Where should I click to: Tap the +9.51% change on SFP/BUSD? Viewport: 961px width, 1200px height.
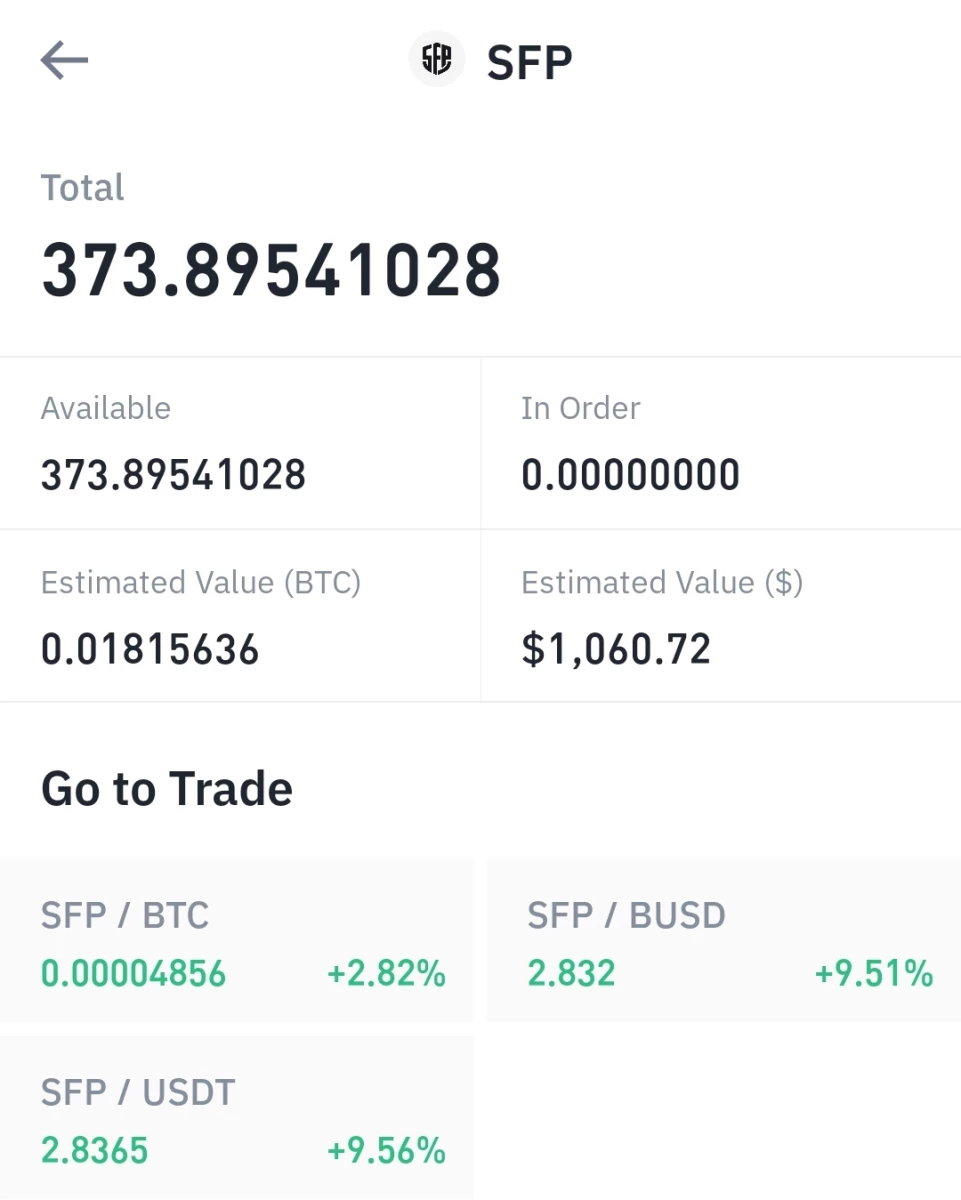tap(874, 973)
